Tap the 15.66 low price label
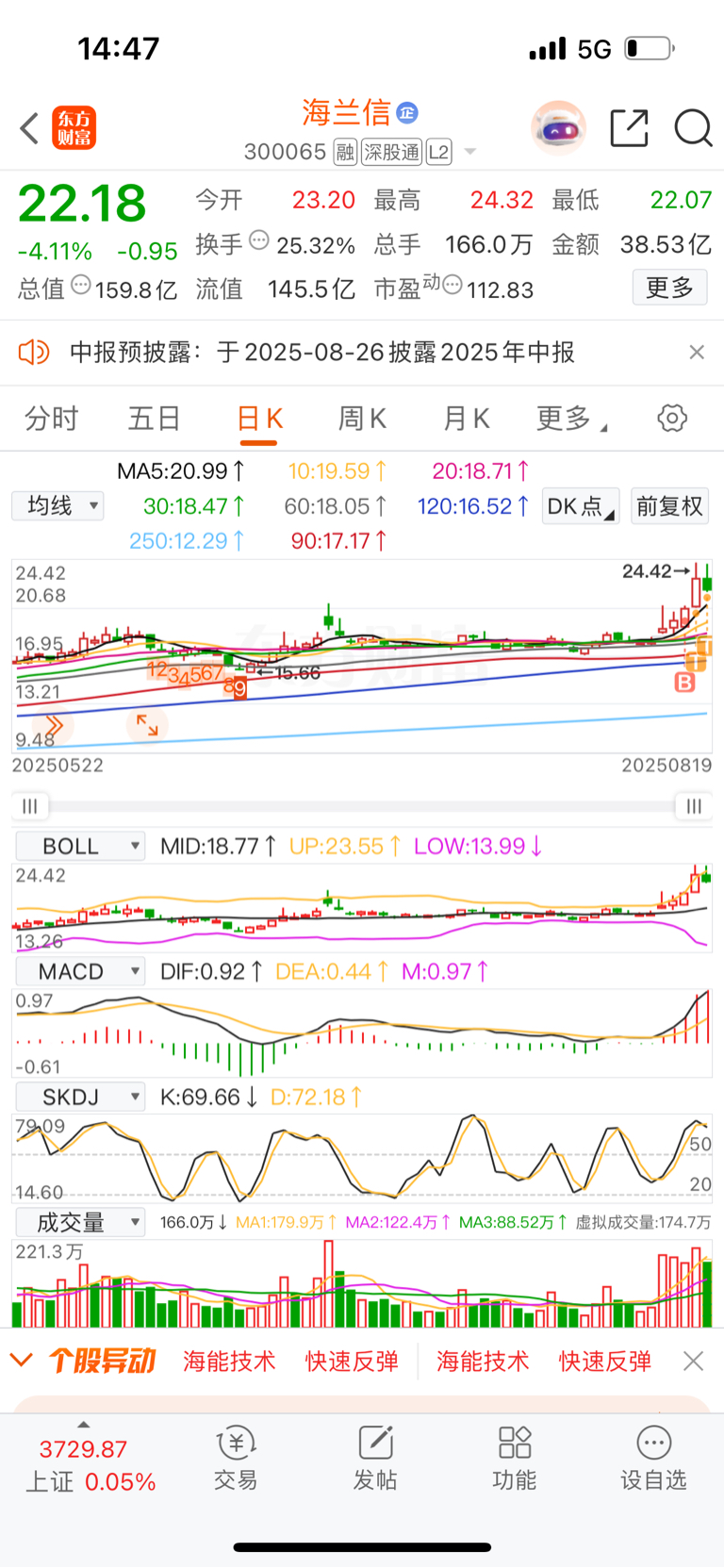The image size is (724, 1568). (x=289, y=673)
